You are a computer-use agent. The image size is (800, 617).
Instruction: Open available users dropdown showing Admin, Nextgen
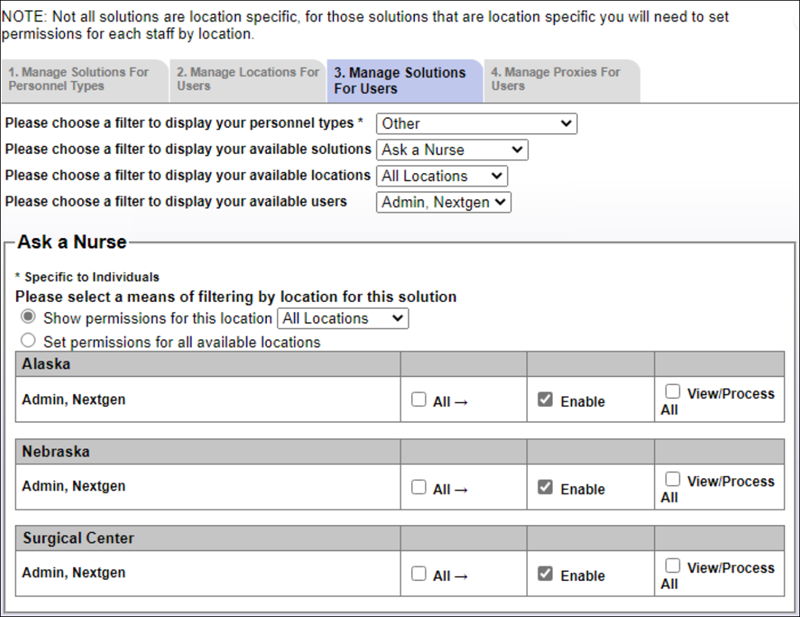443,202
